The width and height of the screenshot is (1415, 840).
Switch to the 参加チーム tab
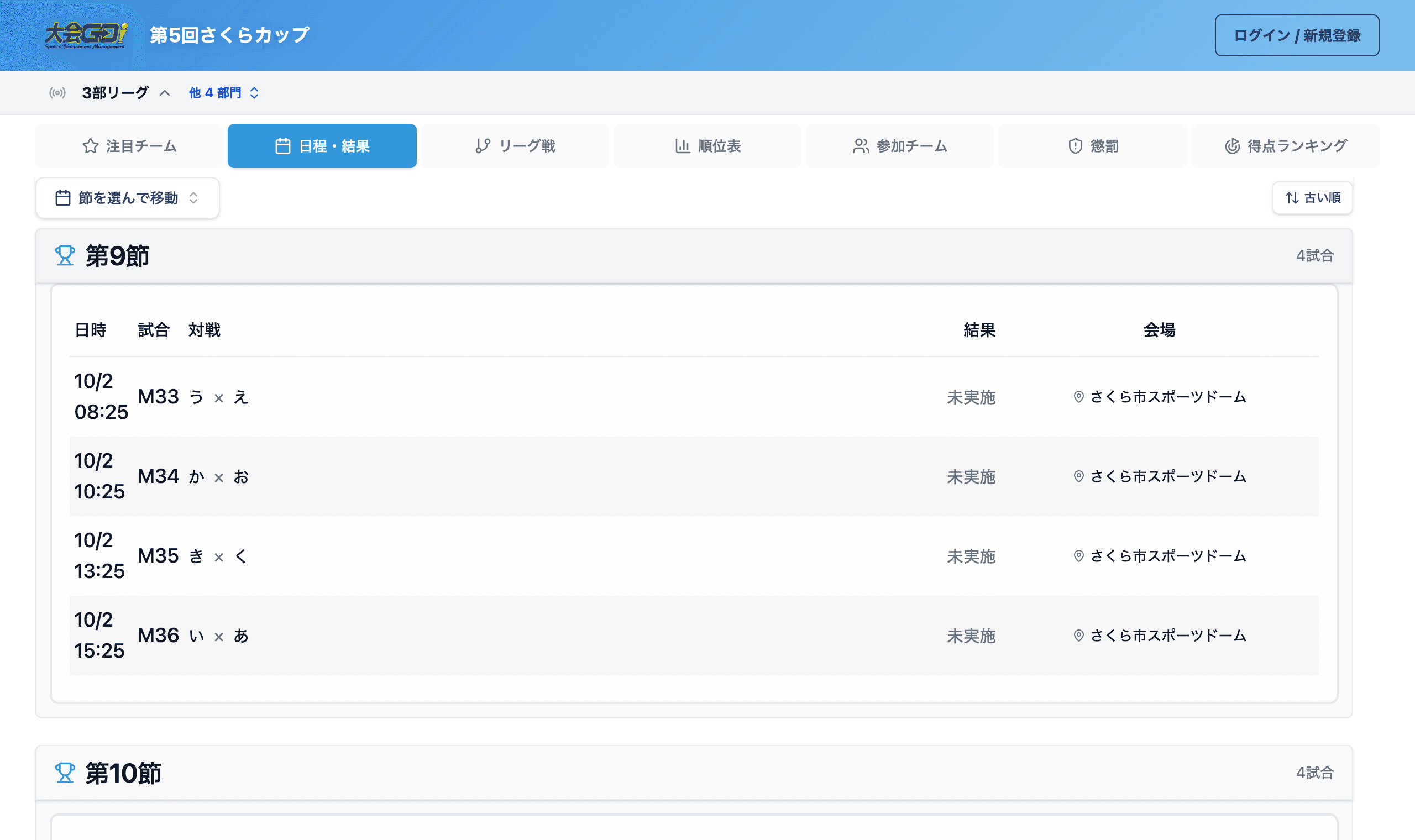[900, 146]
